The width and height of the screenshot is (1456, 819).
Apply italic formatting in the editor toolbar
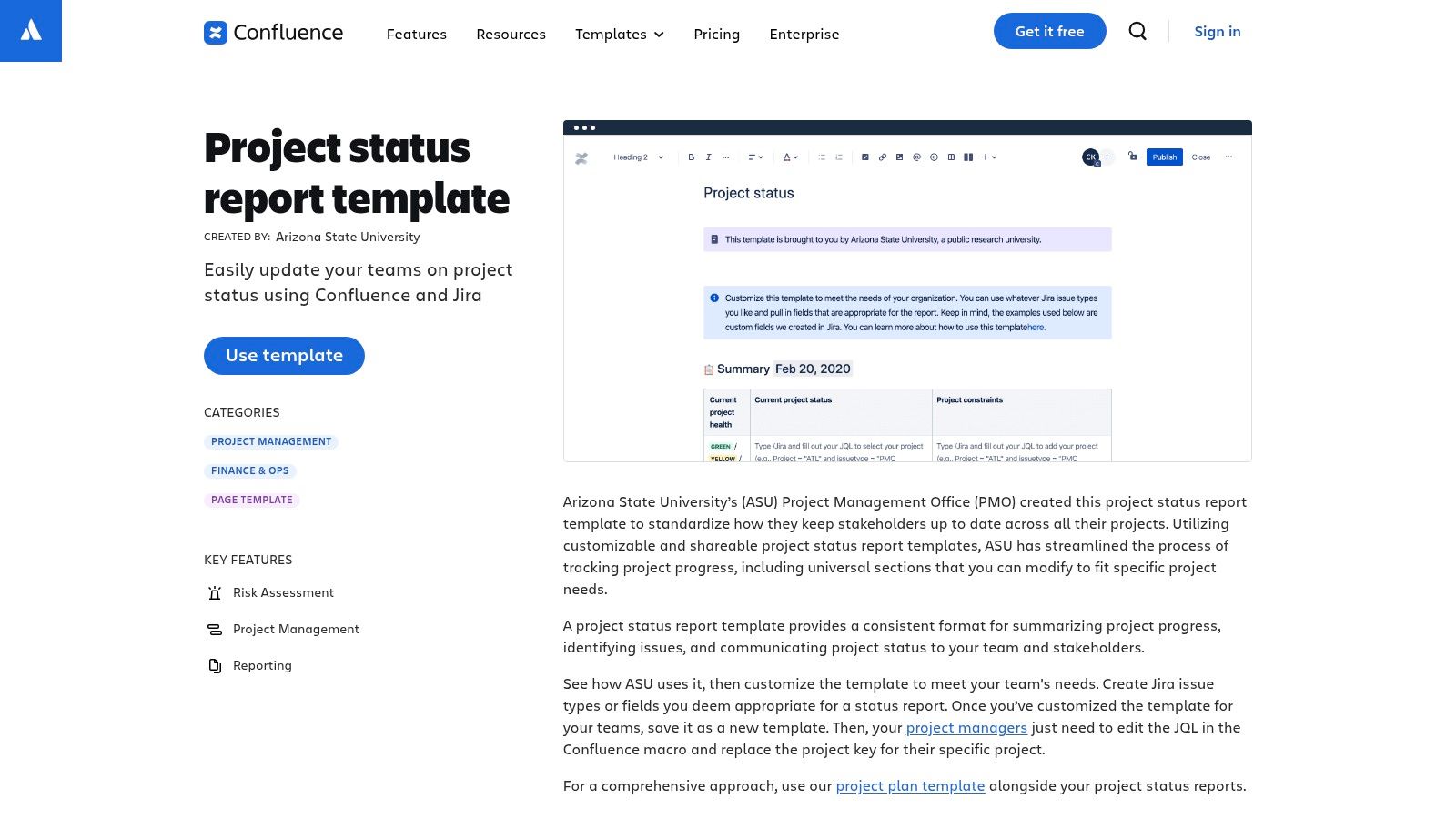[x=709, y=157]
